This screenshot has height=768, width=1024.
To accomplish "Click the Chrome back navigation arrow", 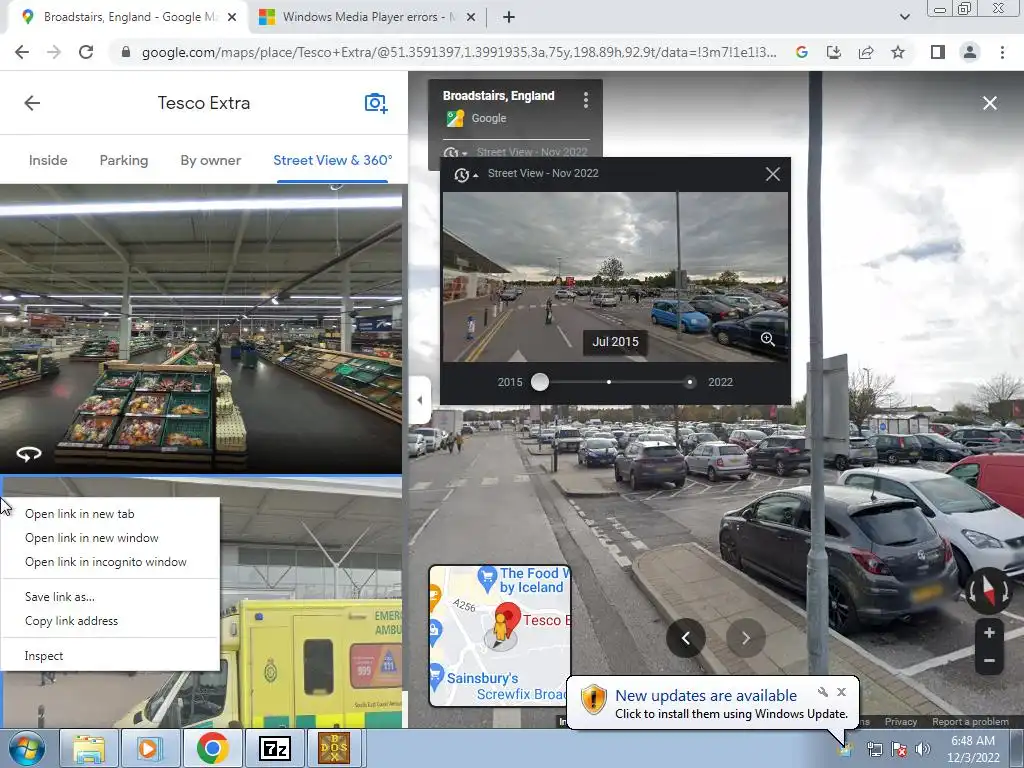I will (22, 52).
